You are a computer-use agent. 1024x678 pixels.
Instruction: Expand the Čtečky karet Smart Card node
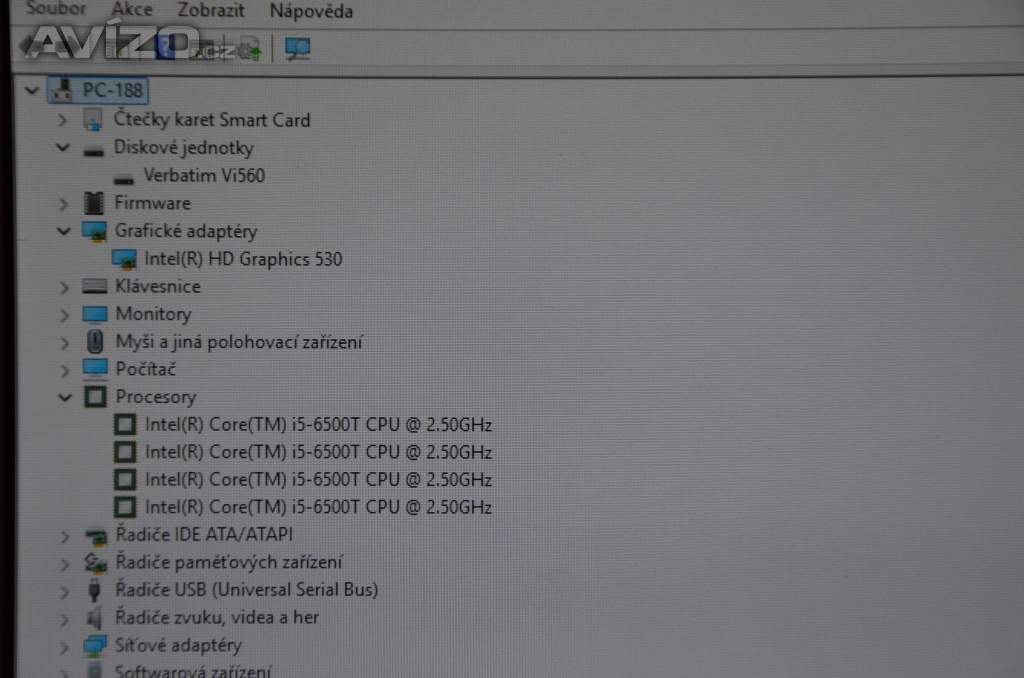tap(64, 120)
